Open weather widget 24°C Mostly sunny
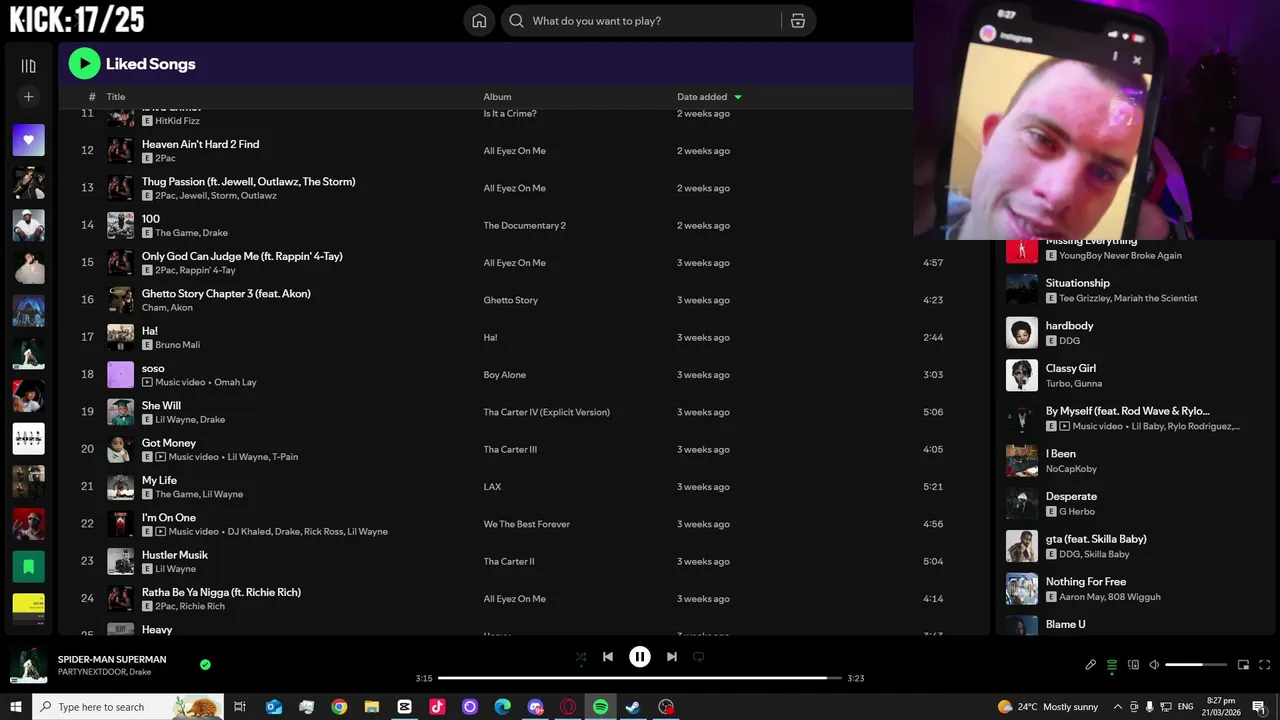The height and width of the screenshot is (720, 1280). [1048, 707]
